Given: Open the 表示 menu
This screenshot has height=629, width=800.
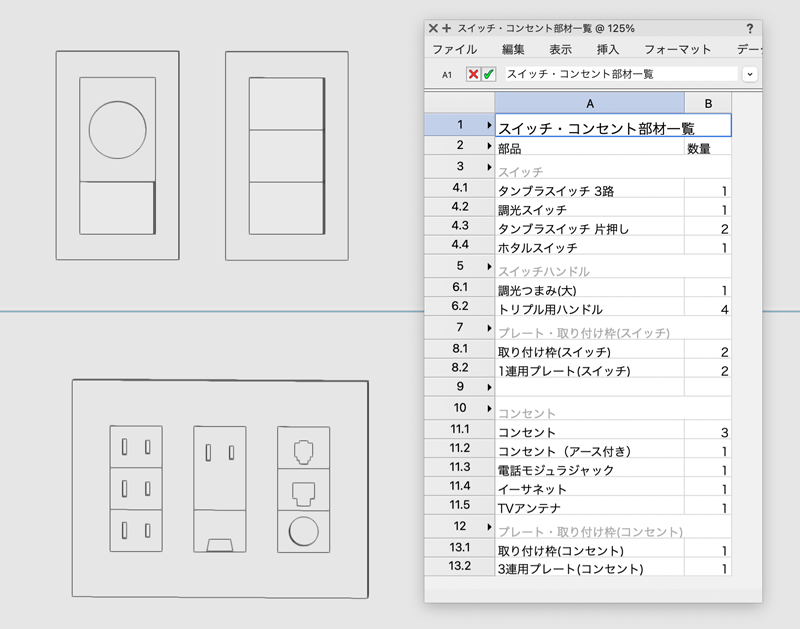Looking at the screenshot, I should pyautogui.click(x=560, y=49).
